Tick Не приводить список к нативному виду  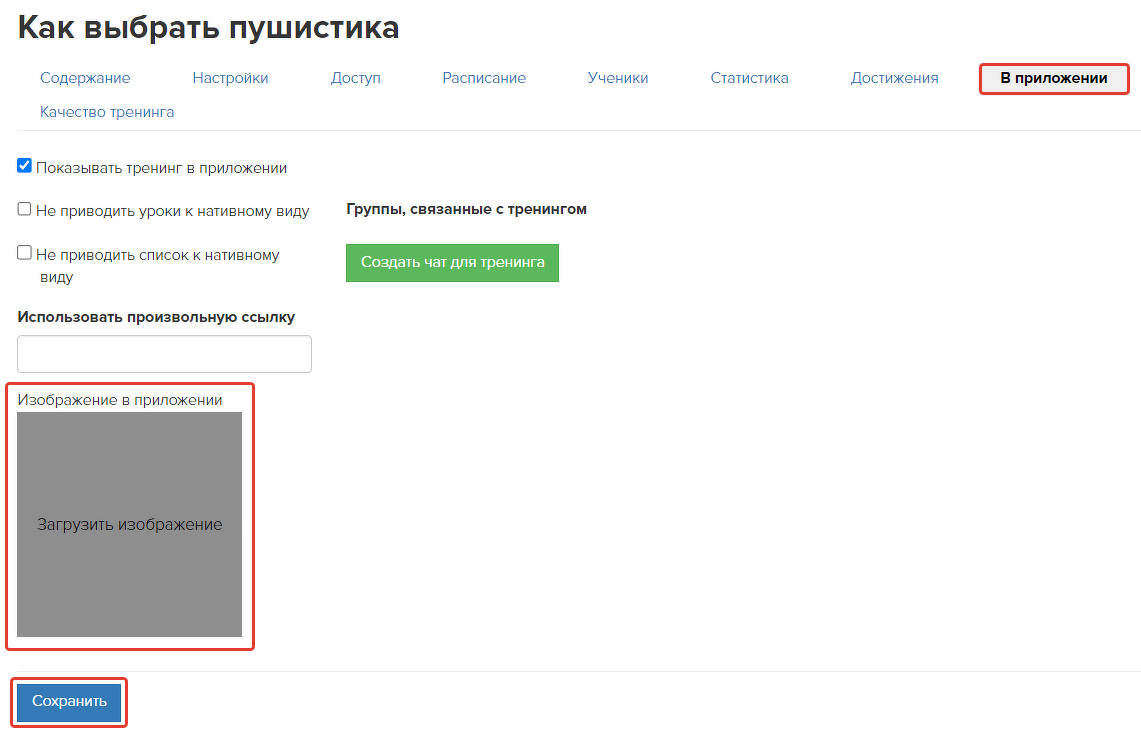(25, 253)
